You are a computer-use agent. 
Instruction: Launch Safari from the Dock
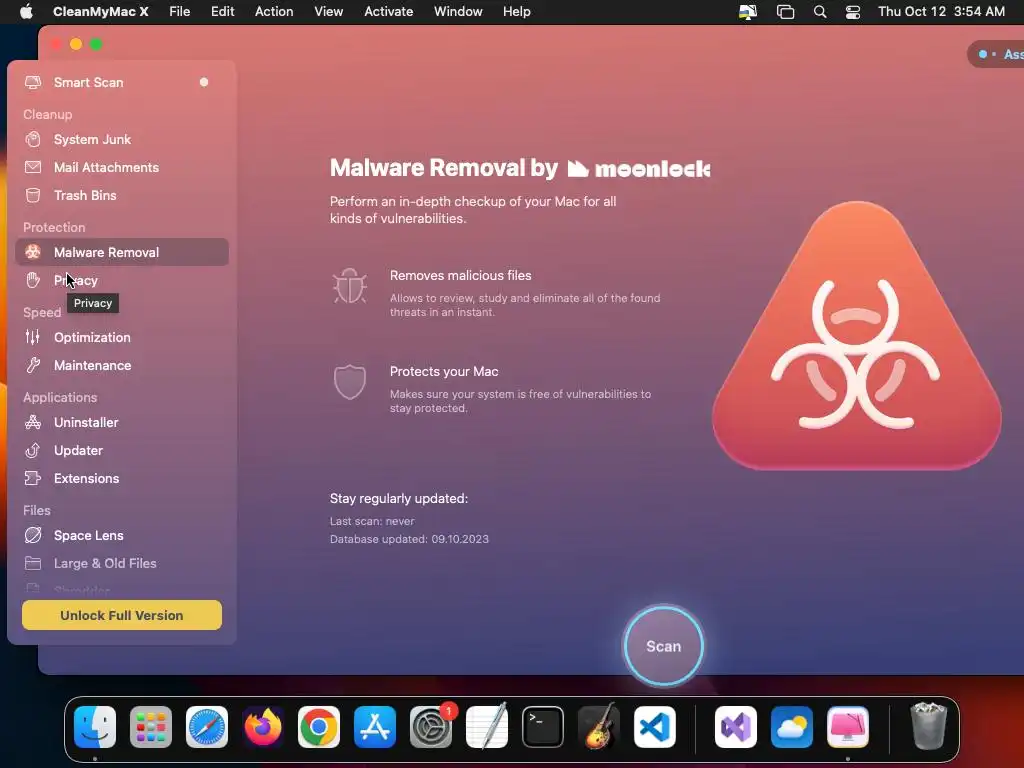[x=207, y=727]
